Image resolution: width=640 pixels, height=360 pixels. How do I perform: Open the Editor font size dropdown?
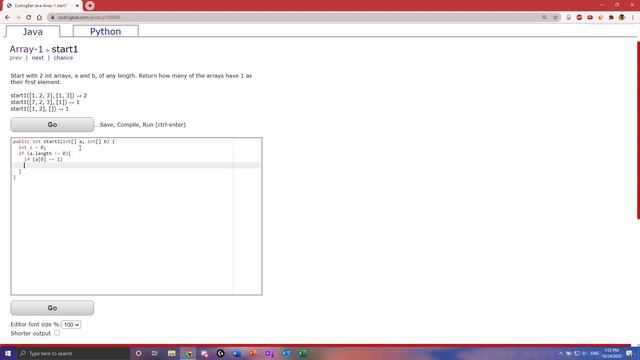point(71,324)
